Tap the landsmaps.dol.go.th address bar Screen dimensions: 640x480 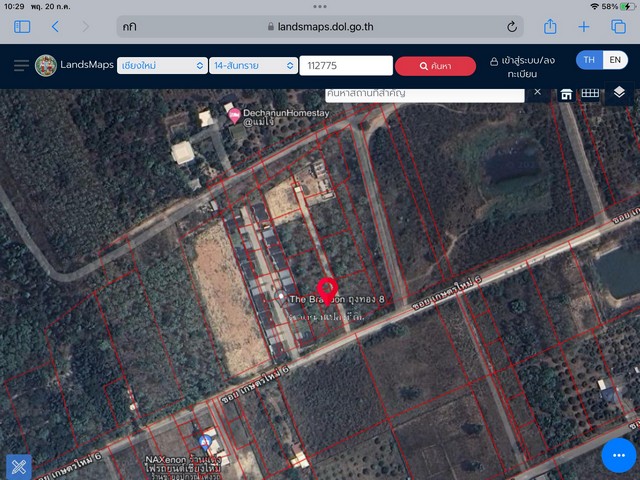click(x=320, y=27)
